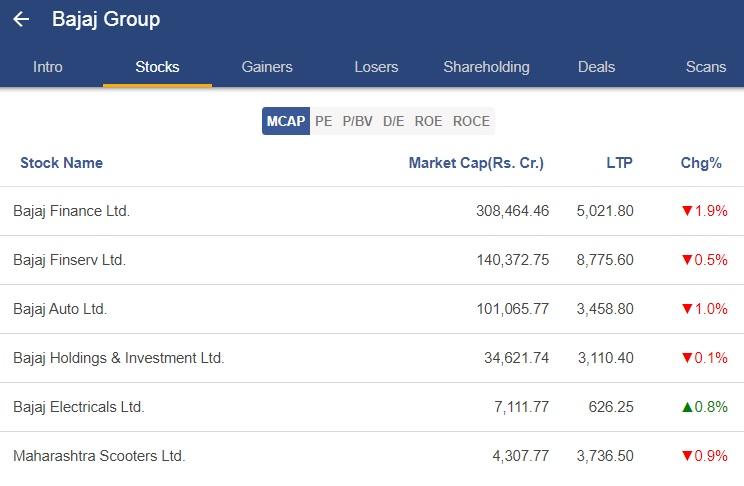
Task: Select the Deals tab
Action: coord(596,67)
